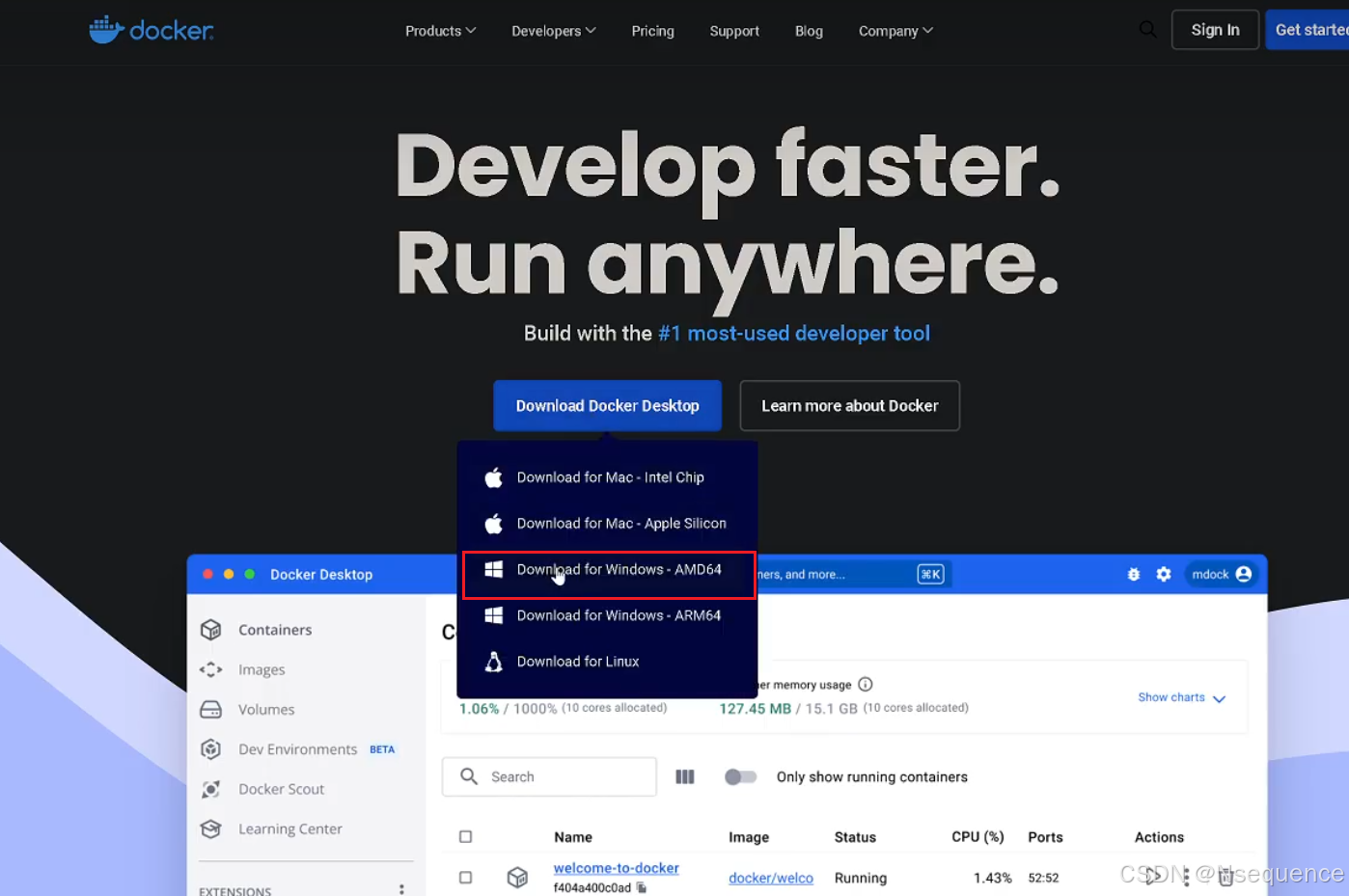
Task: Click the Apple icon for Intel Chip download
Action: [x=493, y=477]
